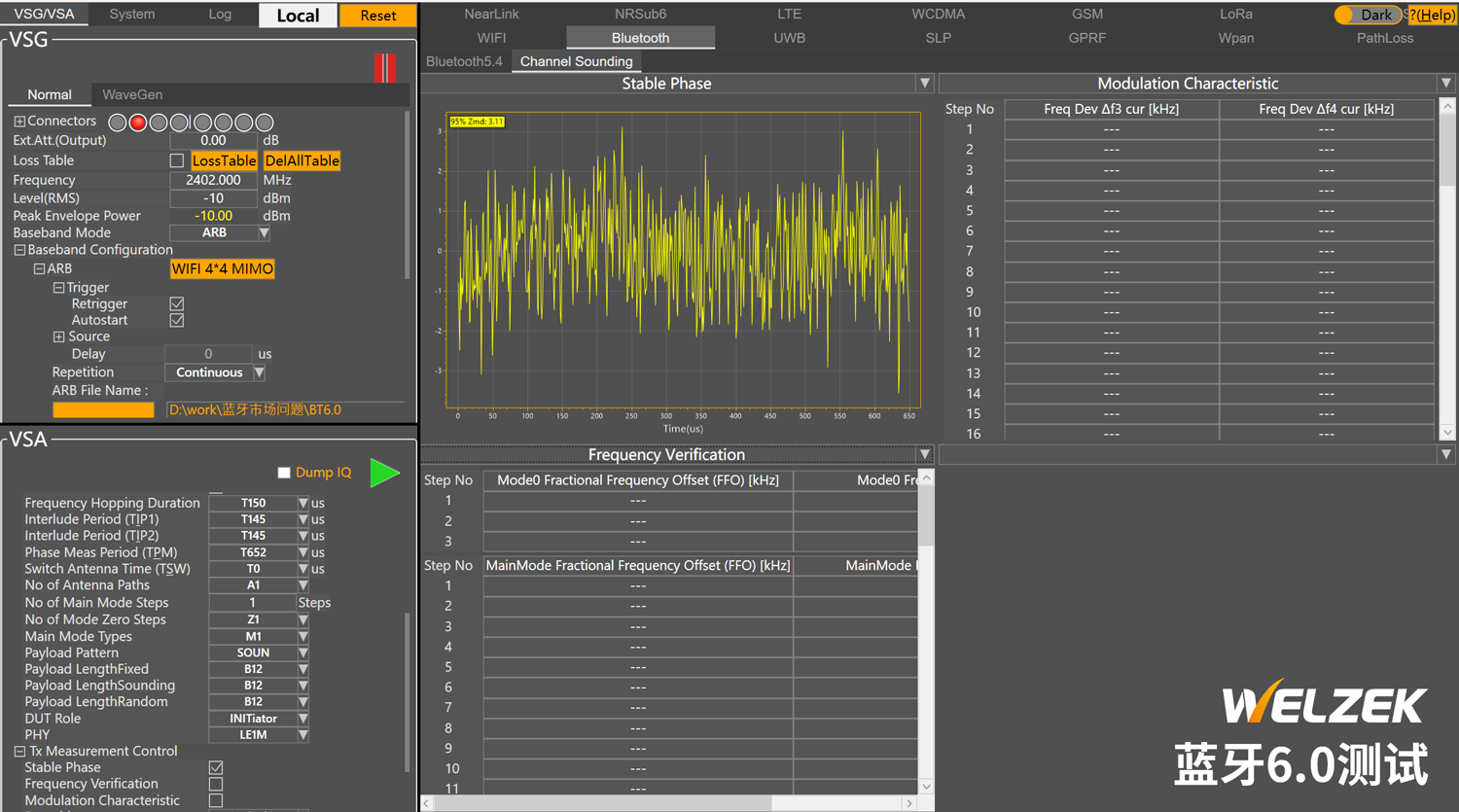
Task: Click the Frequency 2402.000 MHz input field
Action: [x=213, y=180]
